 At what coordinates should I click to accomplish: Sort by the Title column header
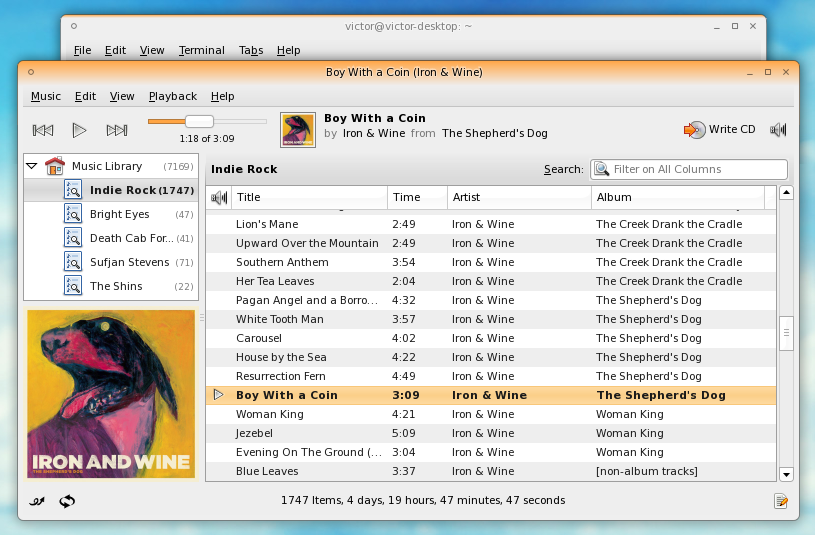click(x=310, y=198)
